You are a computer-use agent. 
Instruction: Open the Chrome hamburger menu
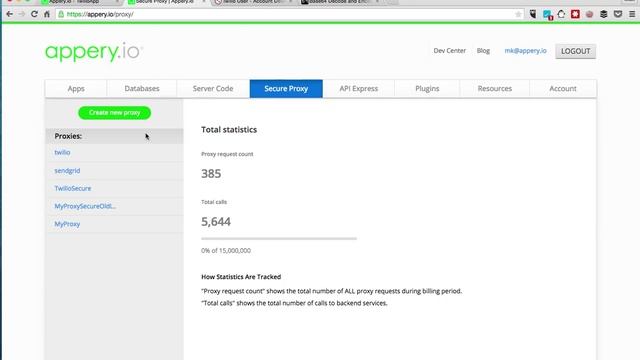(x=632, y=14)
